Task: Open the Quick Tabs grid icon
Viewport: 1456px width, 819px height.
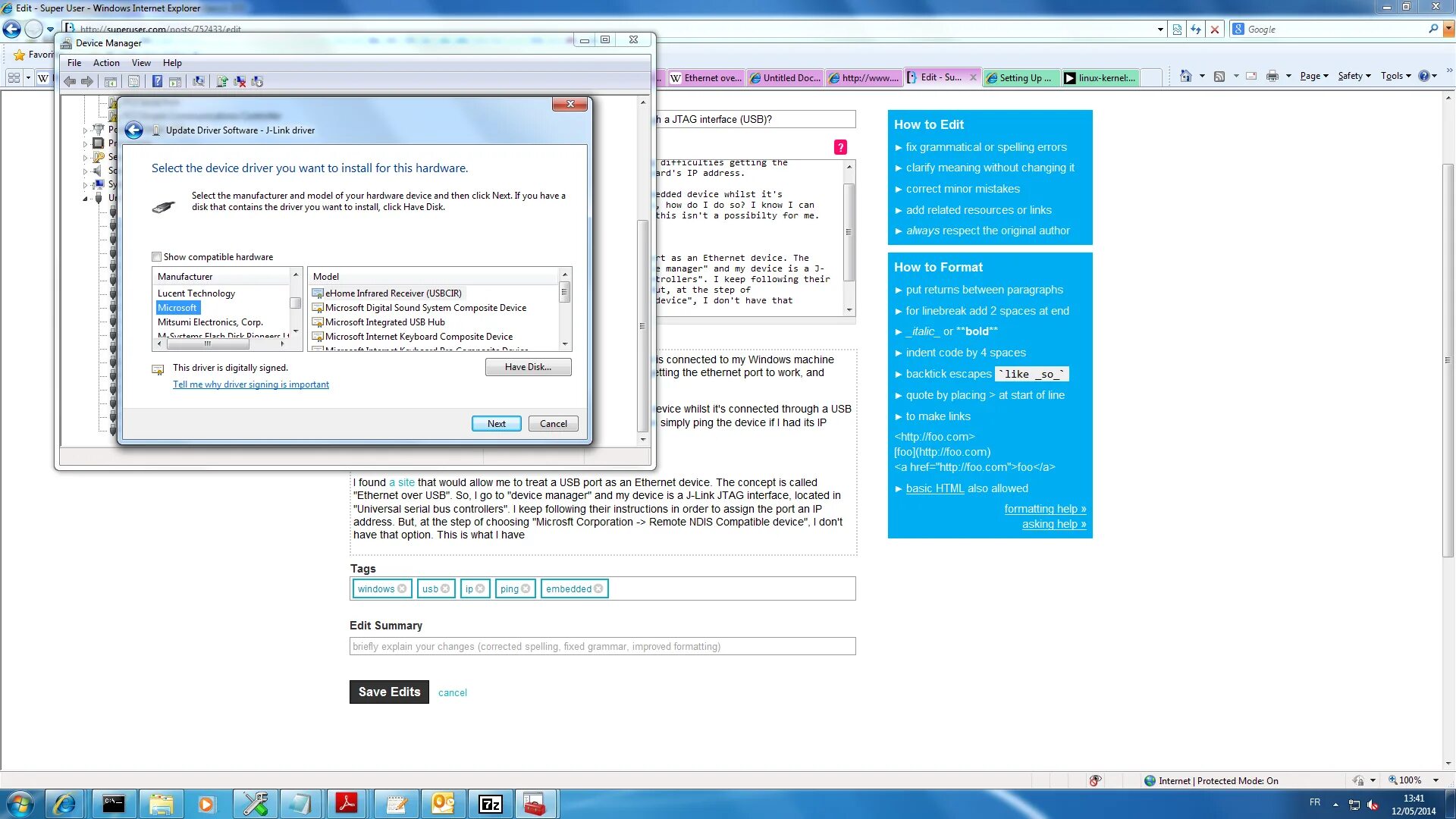Action: (x=14, y=77)
